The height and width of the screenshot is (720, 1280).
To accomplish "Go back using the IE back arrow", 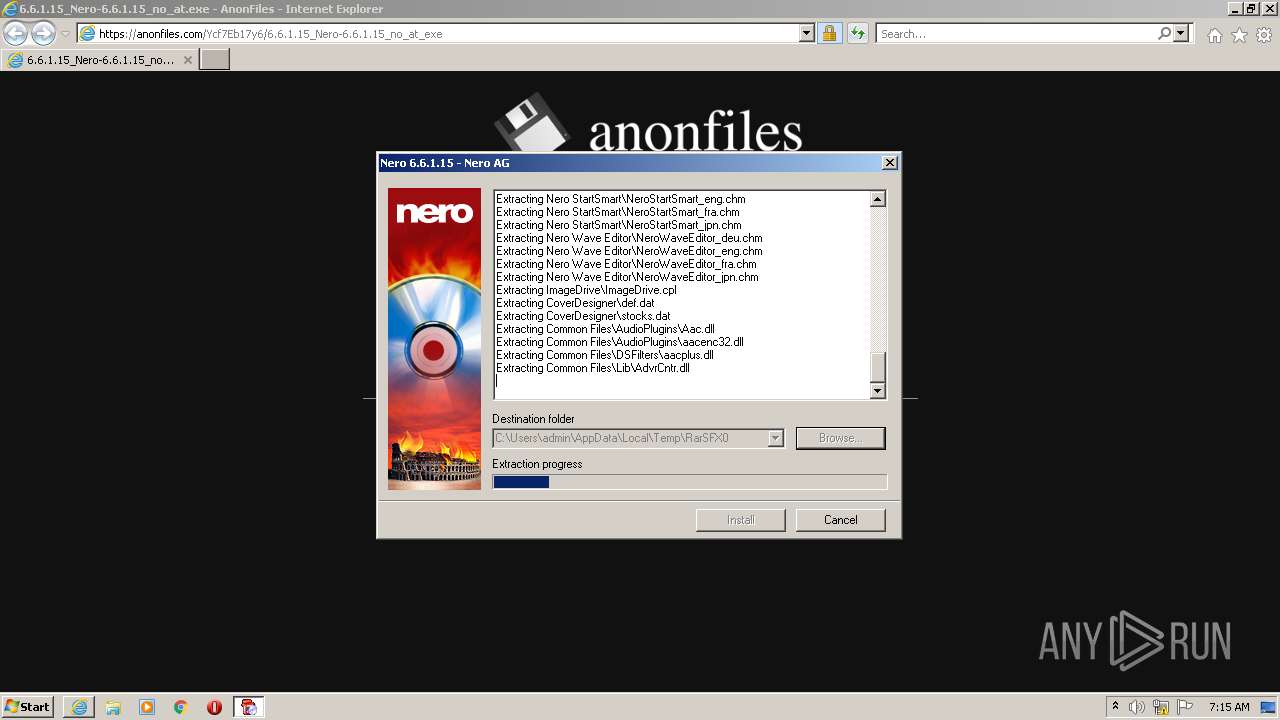I will [16, 34].
